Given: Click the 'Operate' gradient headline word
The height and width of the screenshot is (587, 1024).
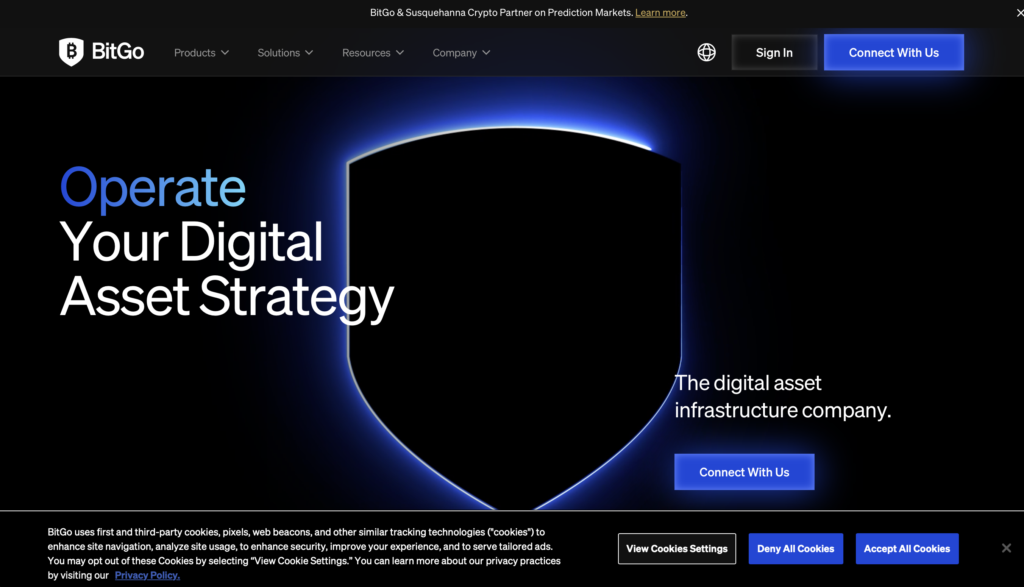Looking at the screenshot, I should [153, 189].
